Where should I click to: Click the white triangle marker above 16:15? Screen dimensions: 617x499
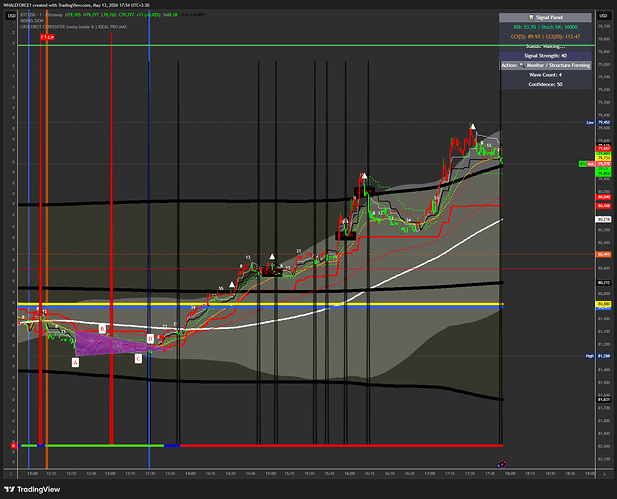(364, 176)
